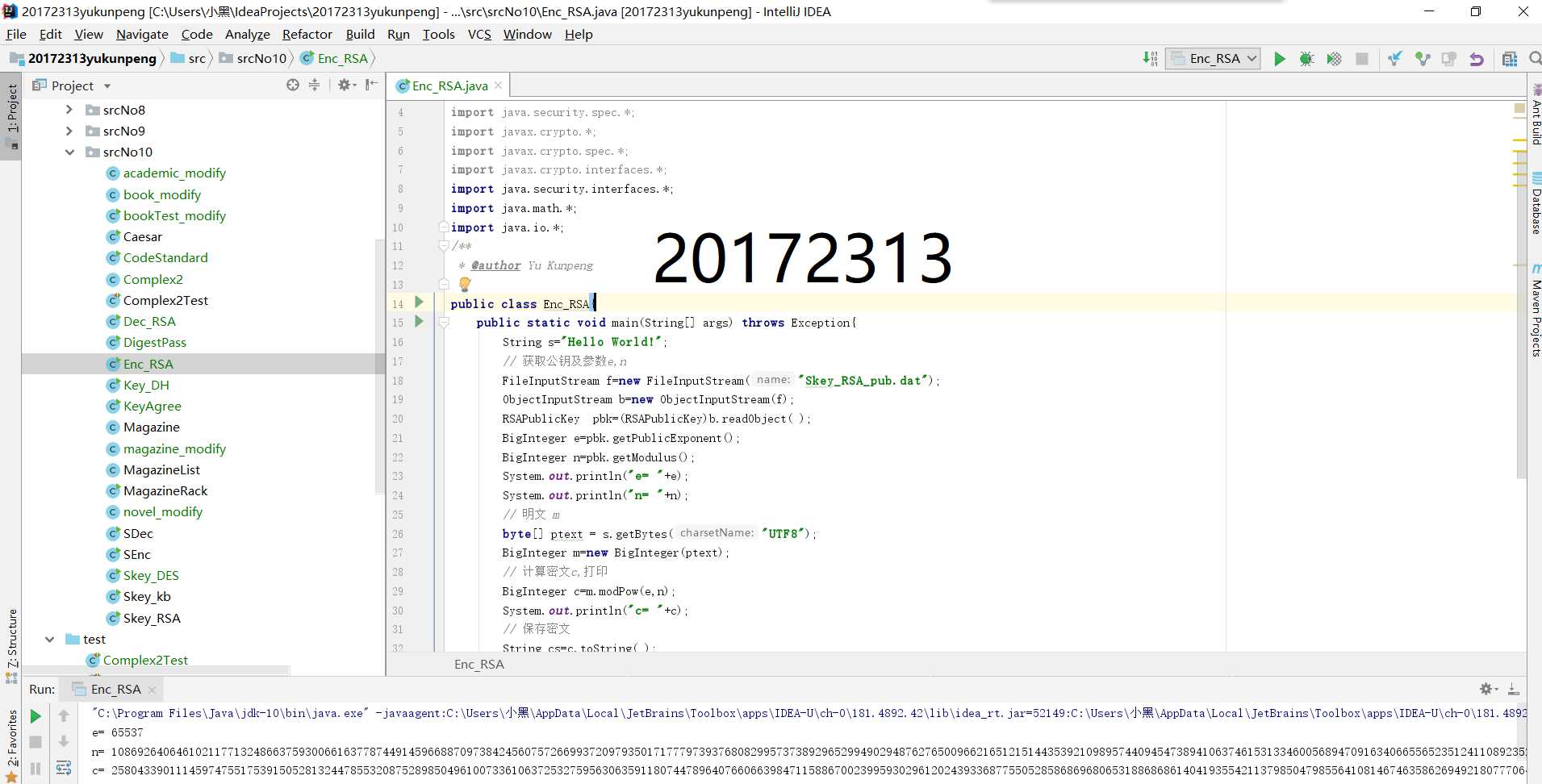This screenshot has height=784, width=1542.
Task: Click run gutter arrow beside main method
Action: tap(419, 322)
